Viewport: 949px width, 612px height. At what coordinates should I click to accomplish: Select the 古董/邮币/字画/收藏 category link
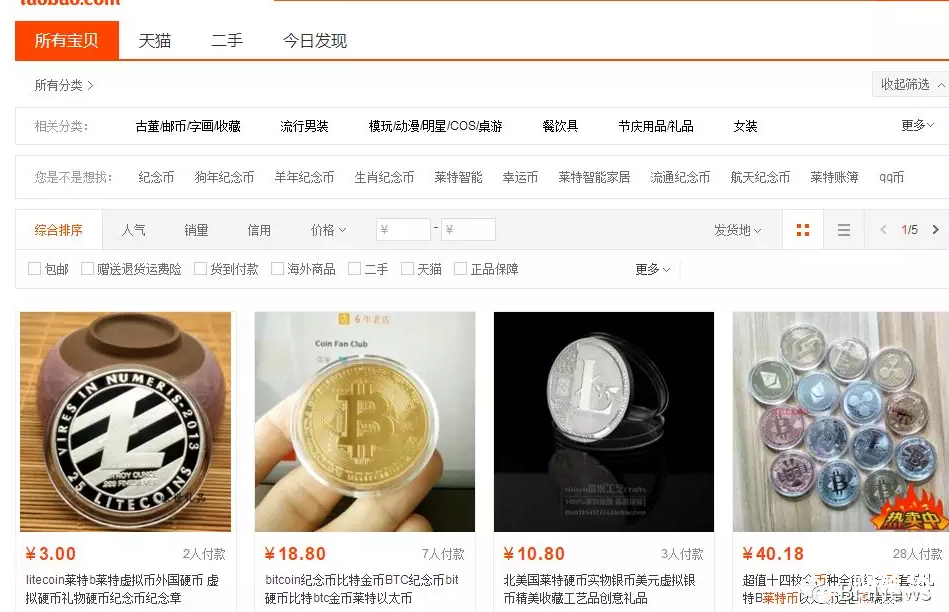[188, 126]
